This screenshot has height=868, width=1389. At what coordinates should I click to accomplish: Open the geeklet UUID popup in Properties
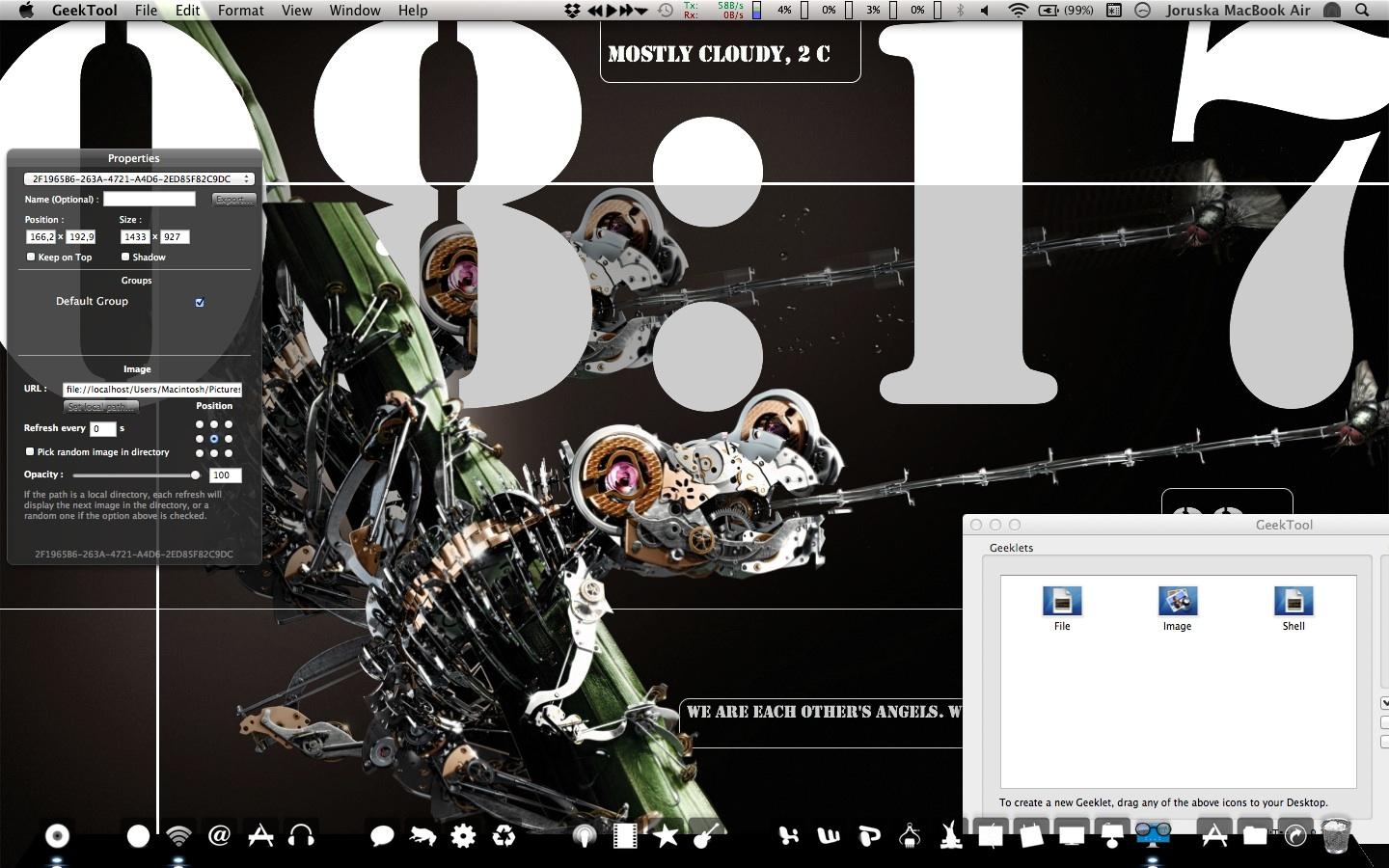click(139, 178)
